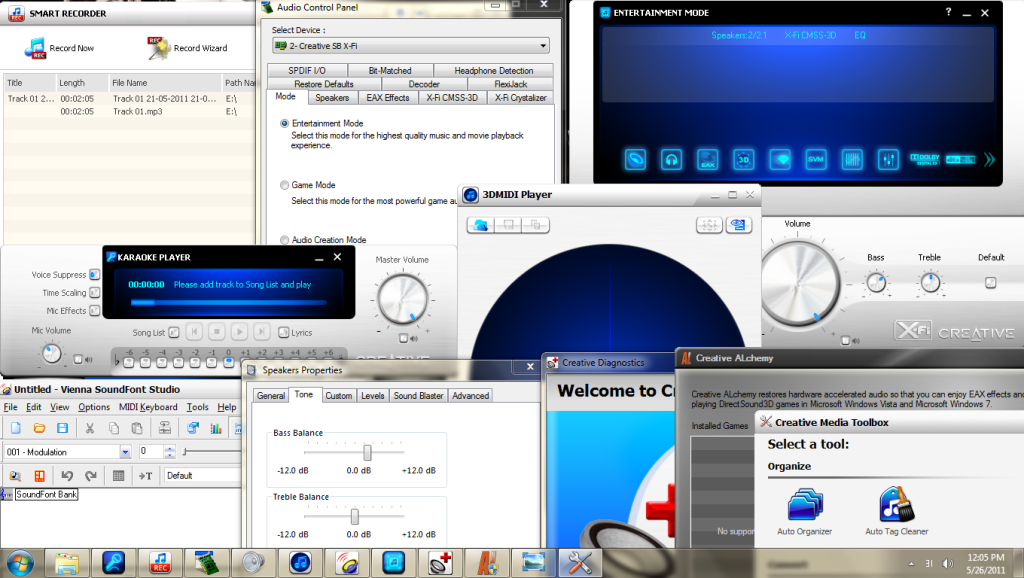Select the SoundFont Bank tree item
Viewport: 1024px width, 578px height.
tap(46, 494)
